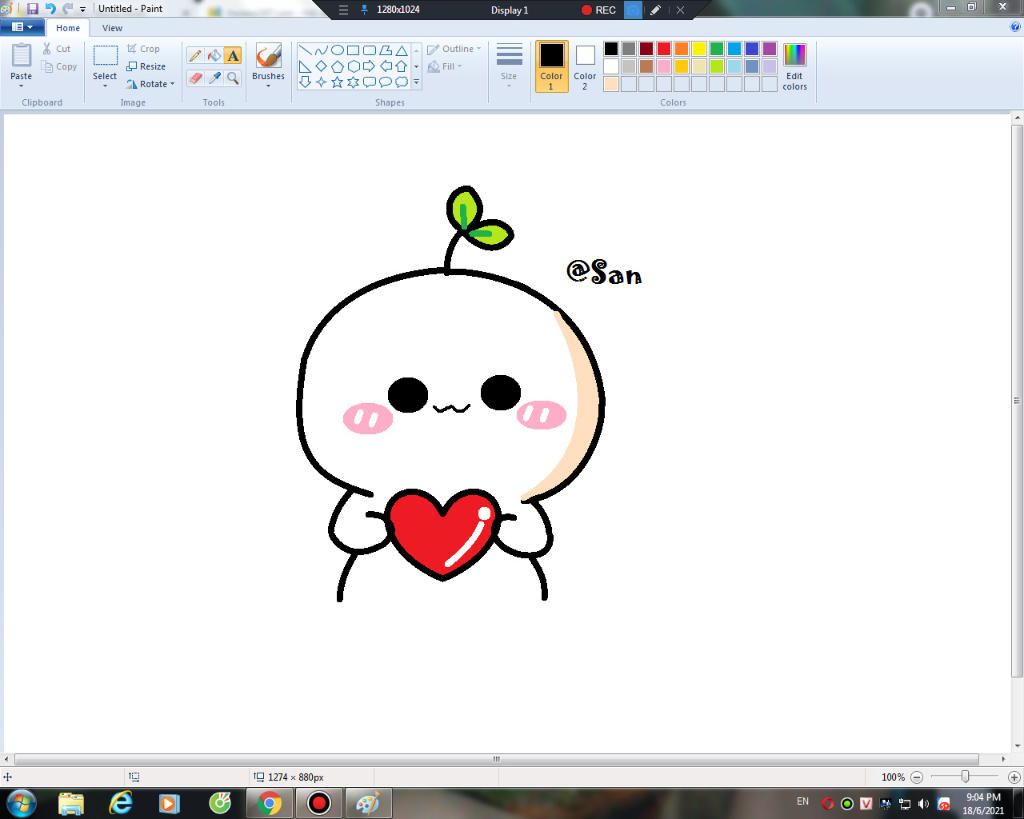
Task: Switch to the View ribbon tab
Action: tap(112, 28)
